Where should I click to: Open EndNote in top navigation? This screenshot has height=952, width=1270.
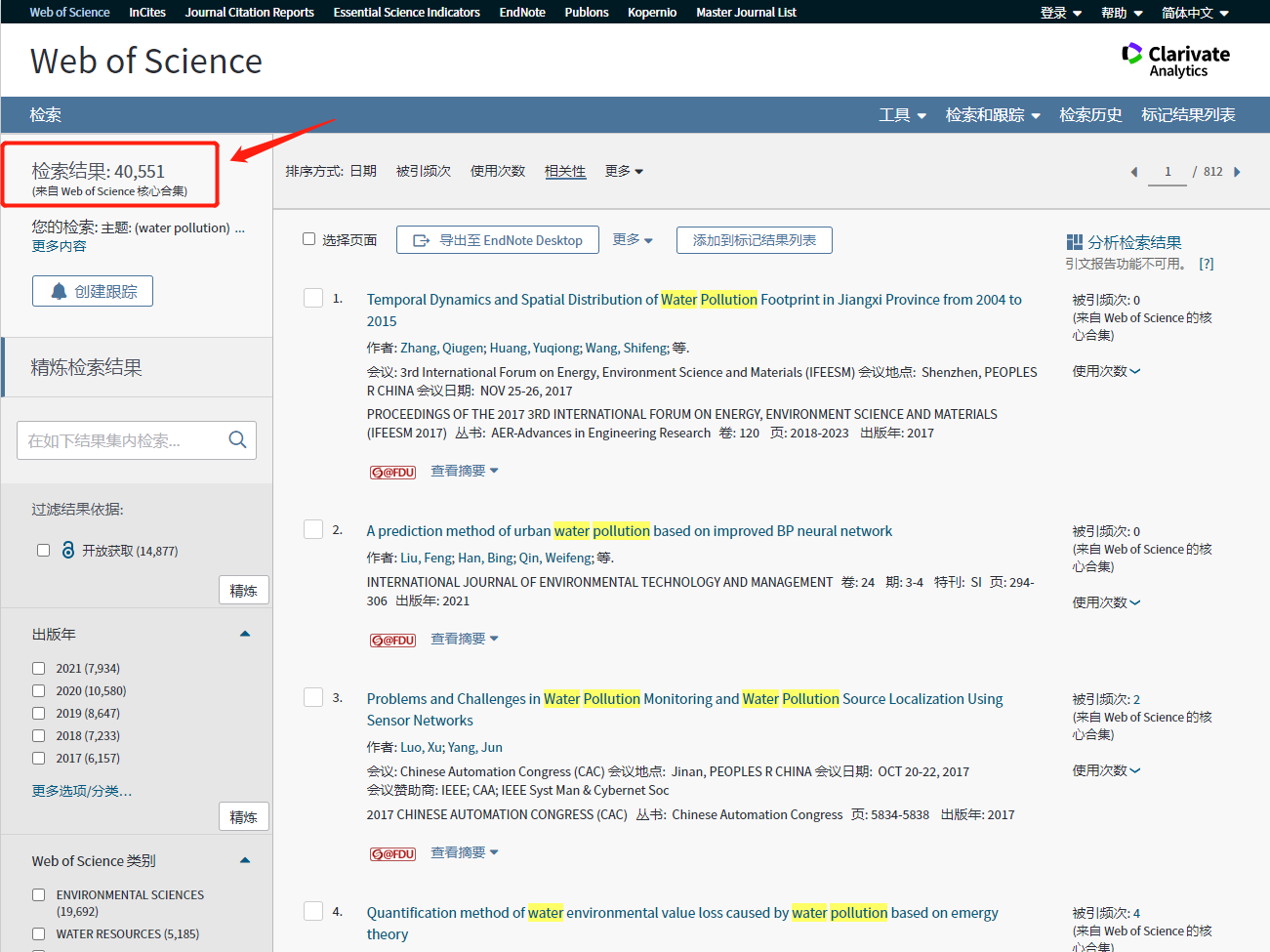pos(522,13)
